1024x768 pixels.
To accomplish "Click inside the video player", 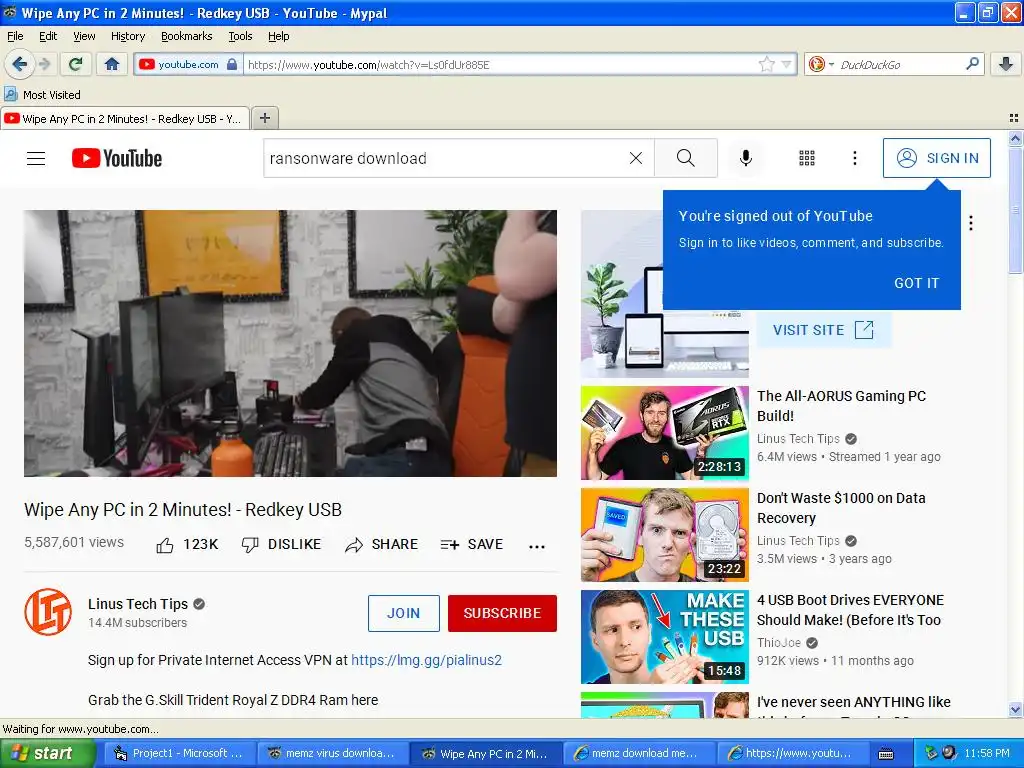I will [x=291, y=344].
